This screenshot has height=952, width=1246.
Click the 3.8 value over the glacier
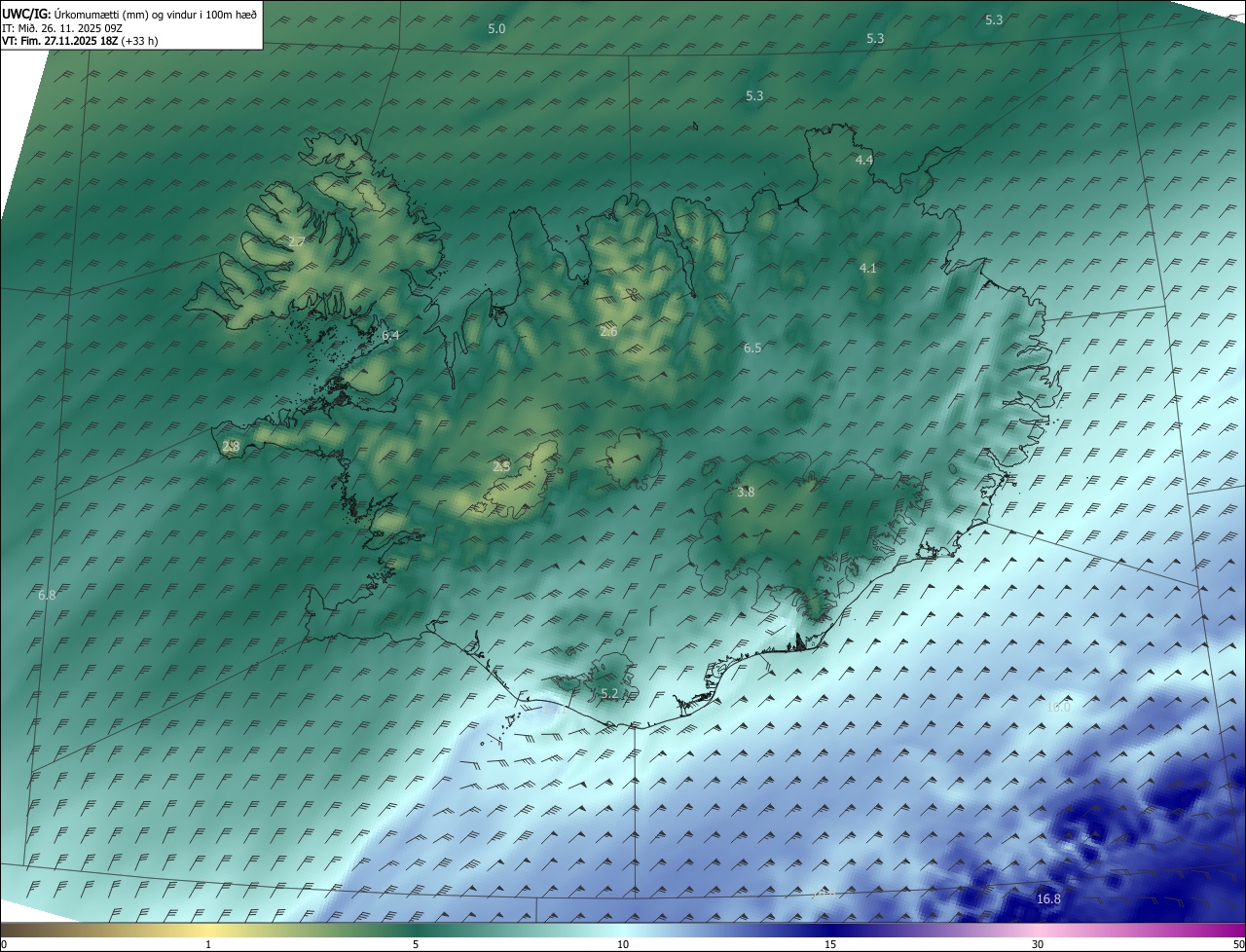click(746, 493)
